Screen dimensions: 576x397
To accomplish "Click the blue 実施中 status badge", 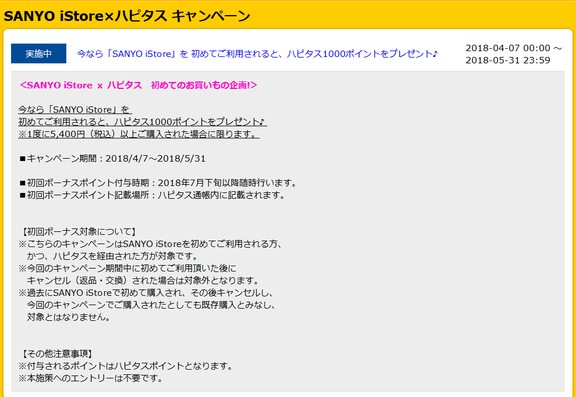I will point(39,54).
